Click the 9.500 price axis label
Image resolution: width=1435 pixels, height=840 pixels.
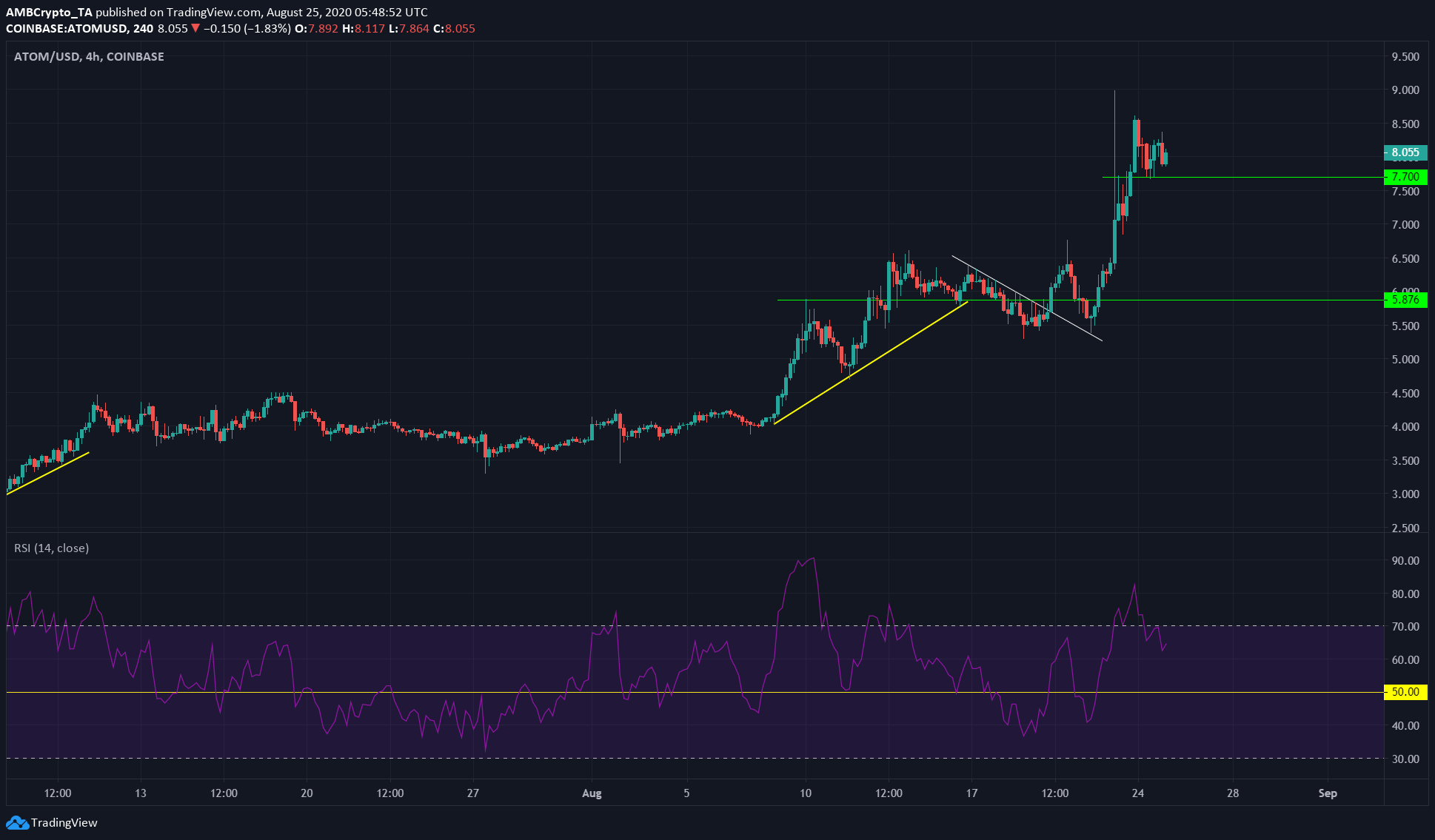(1405, 56)
